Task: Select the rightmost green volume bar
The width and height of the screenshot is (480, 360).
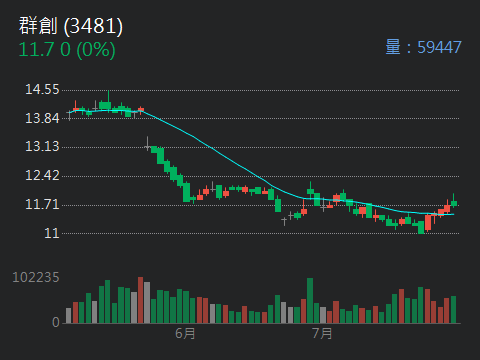Action: click(454, 310)
